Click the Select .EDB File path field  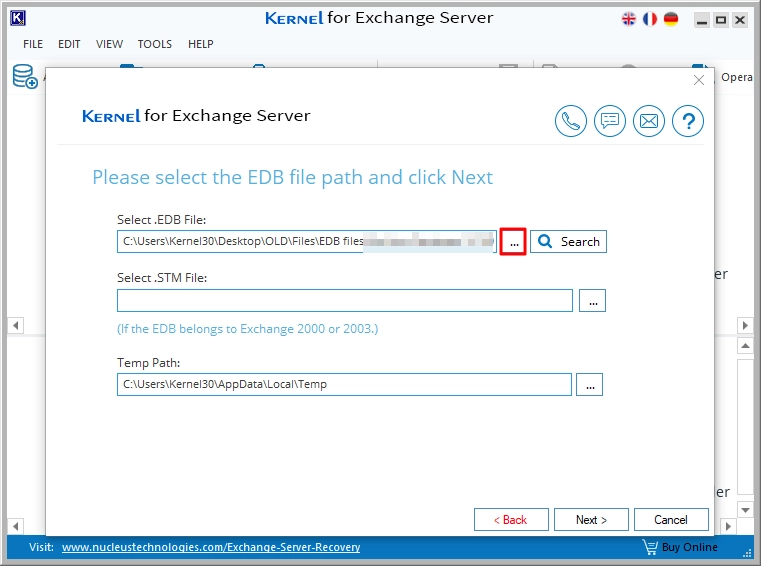pos(307,242)
